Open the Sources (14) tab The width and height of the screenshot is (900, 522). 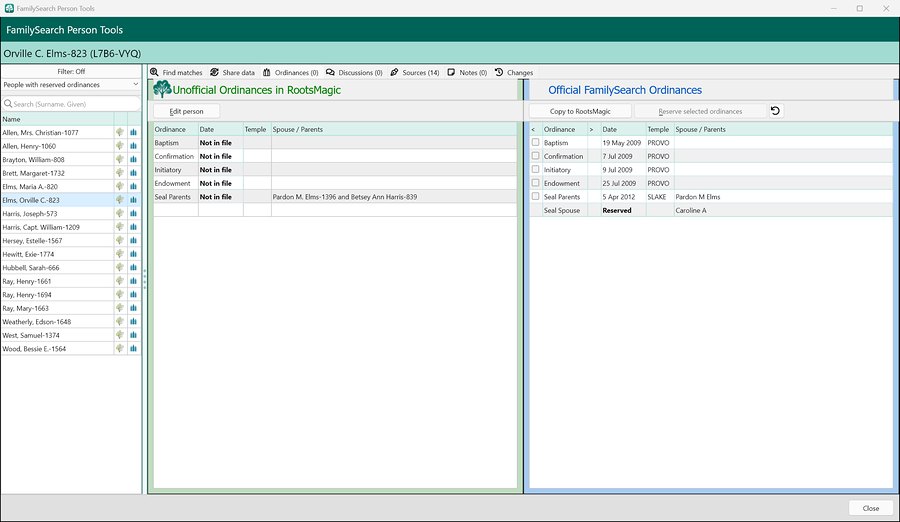point(414,72)
